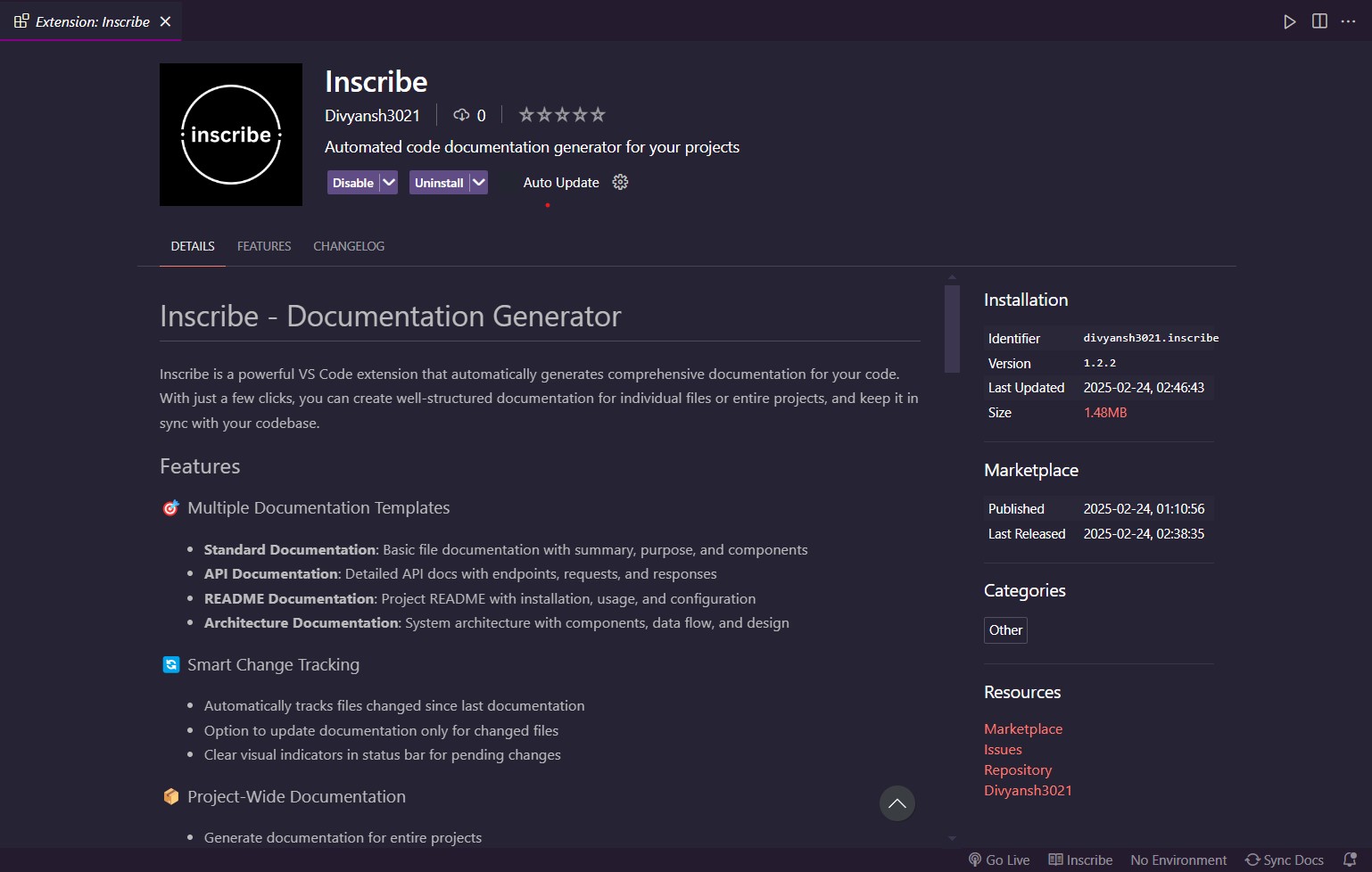Close the Extension: Inscribe tab

165,21
